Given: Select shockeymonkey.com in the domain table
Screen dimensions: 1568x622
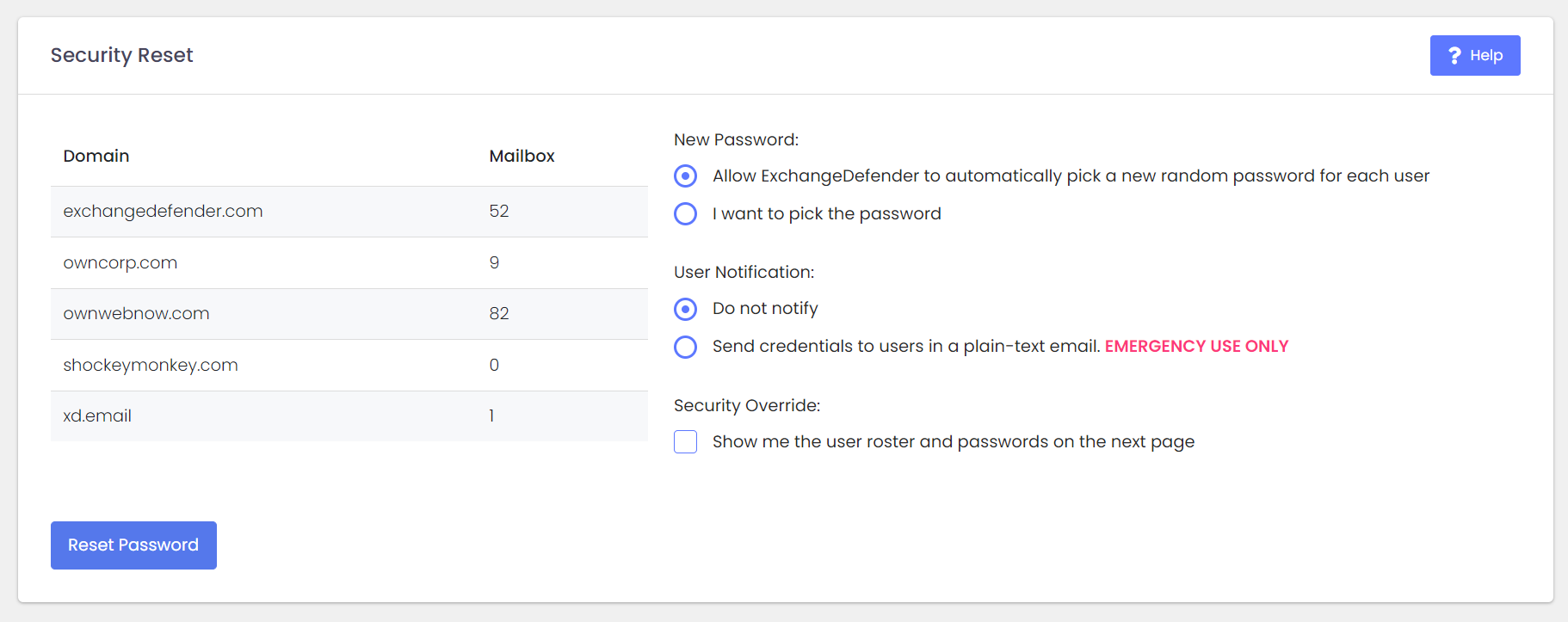Looking at the screenshot, I should 151,366.
